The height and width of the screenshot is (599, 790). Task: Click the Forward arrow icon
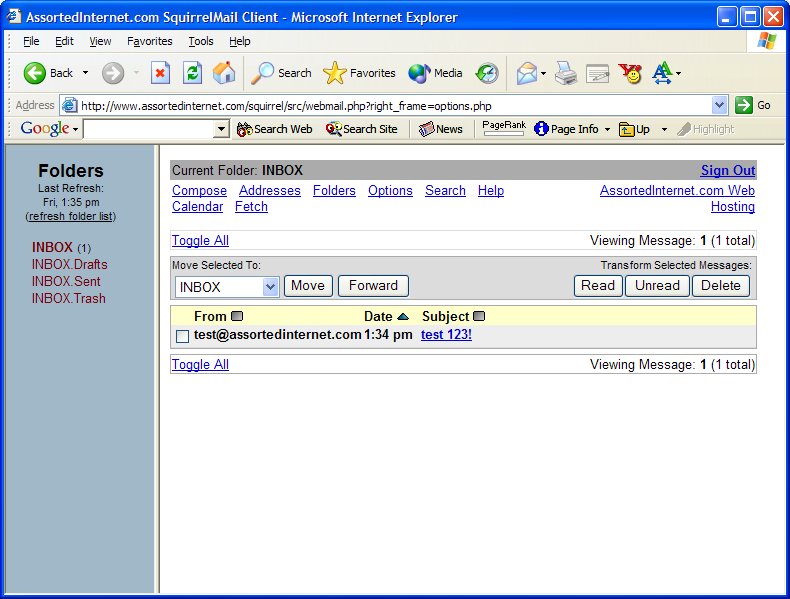click(113, 73)
